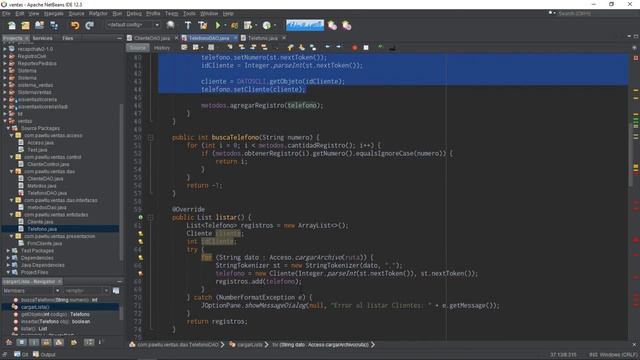Click the Output button in status bar
640x360 pixels.
click(x=44, y=355)
